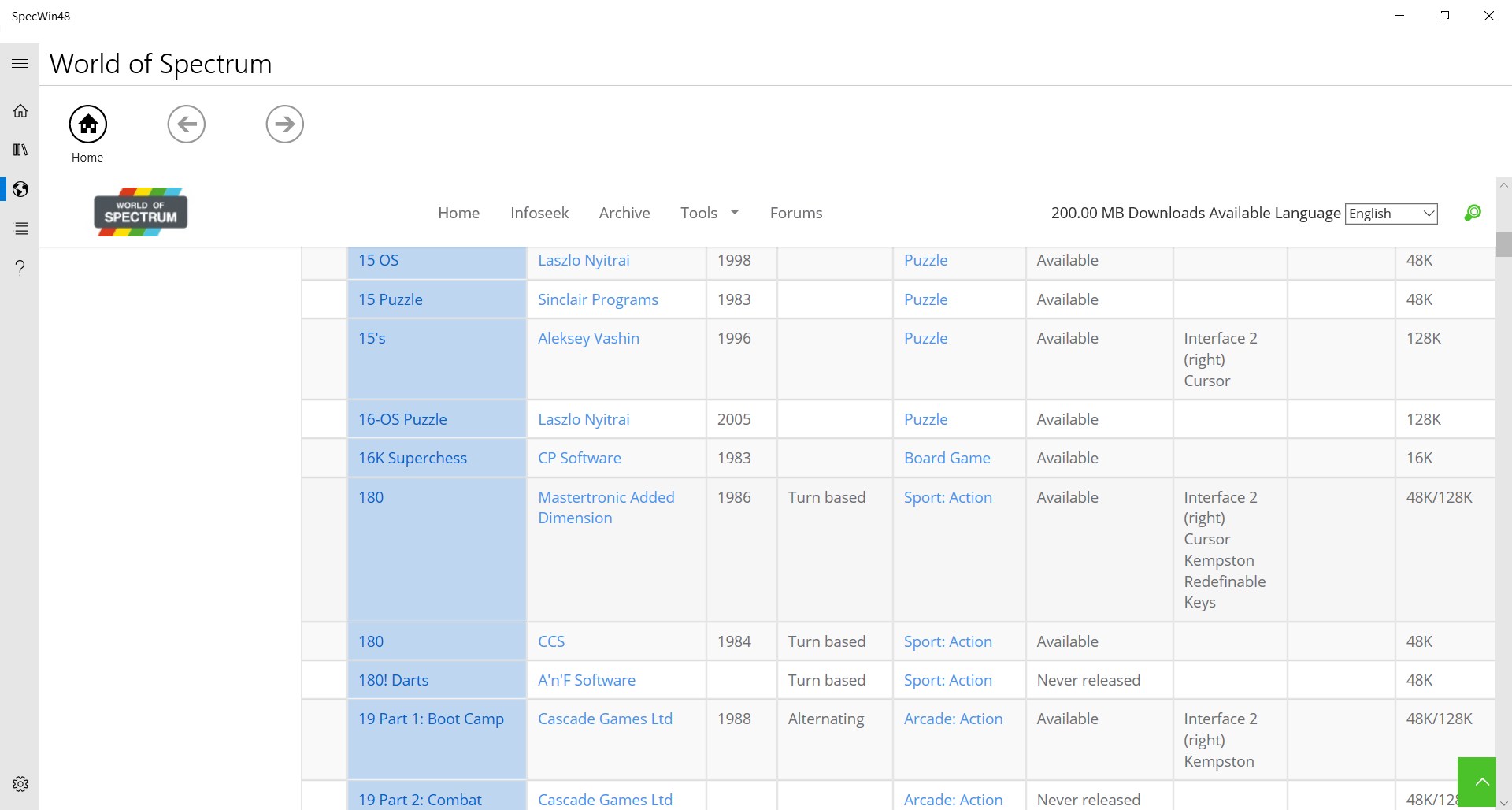
Task: Open Arcade: Action genre for 19 Part 2
Action: pos(954,800)
